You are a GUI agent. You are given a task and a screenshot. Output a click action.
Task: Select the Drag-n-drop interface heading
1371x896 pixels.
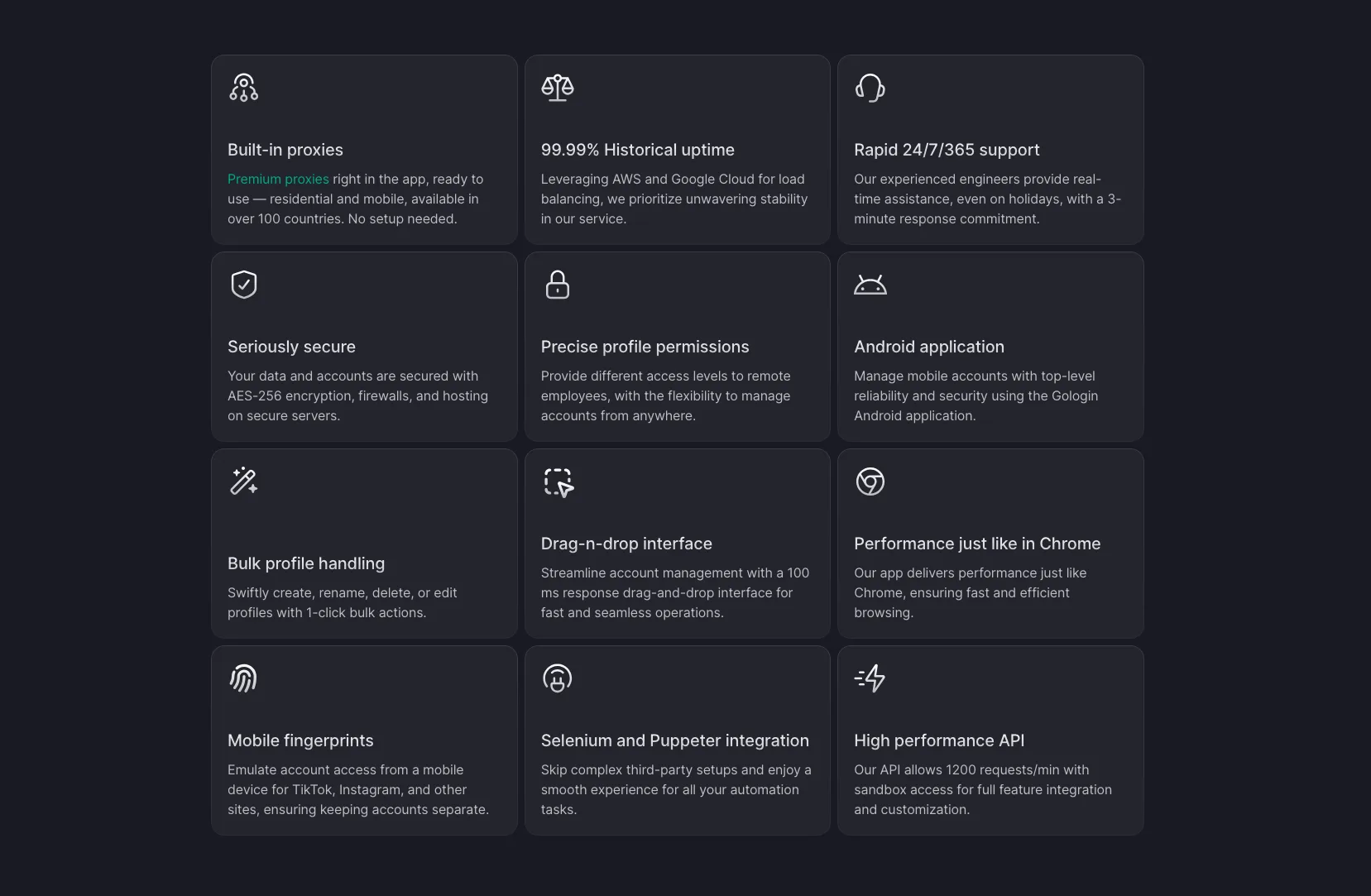tap(626, 544)
